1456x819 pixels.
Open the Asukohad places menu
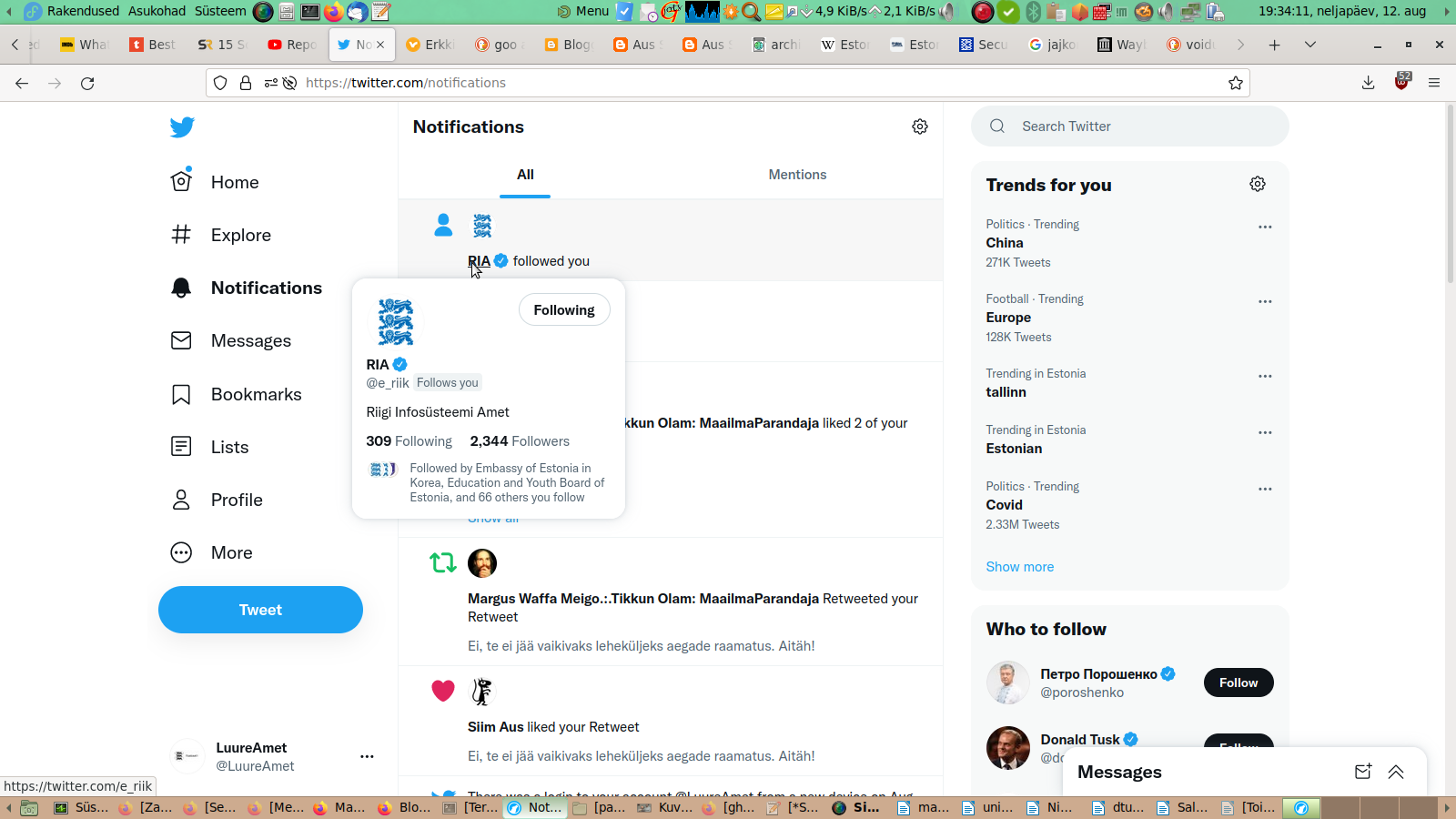157,11
